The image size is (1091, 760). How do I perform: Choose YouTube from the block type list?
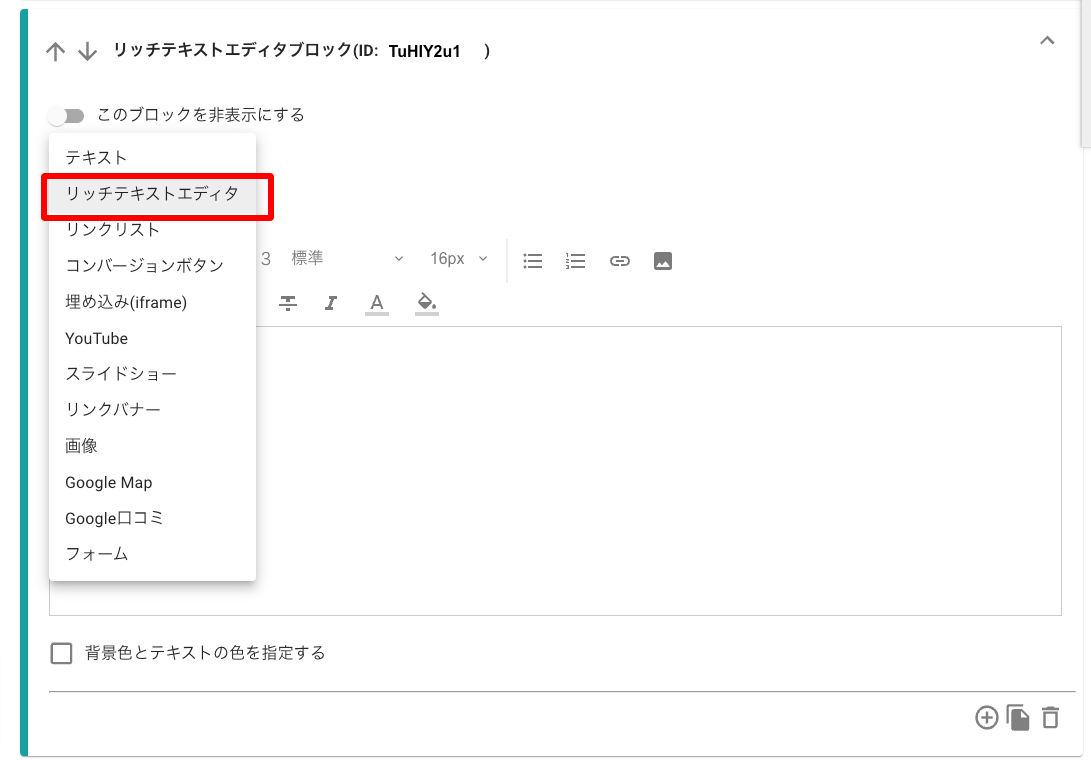97,338
